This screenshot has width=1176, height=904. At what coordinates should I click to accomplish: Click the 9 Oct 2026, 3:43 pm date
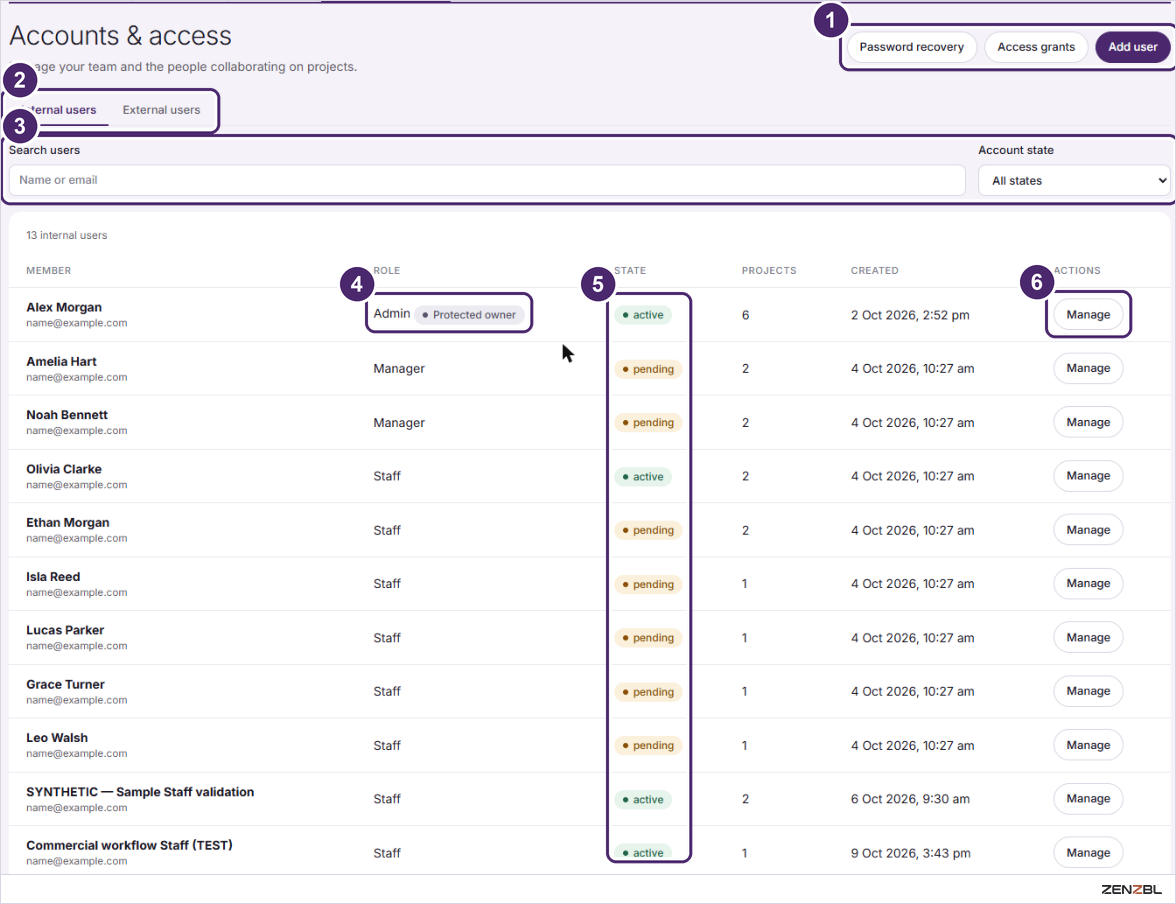coord(910,854)
